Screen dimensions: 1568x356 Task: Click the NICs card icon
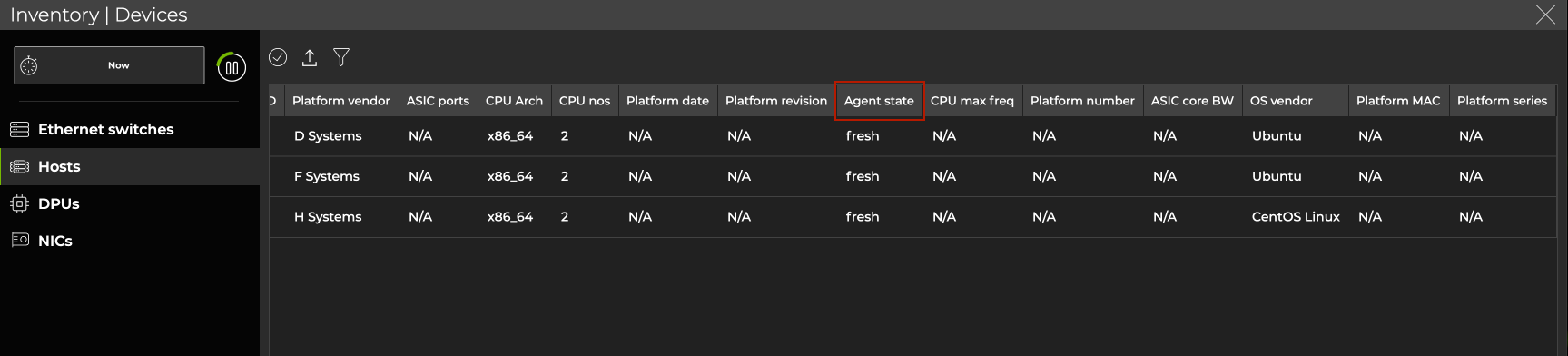click(19, 240)
